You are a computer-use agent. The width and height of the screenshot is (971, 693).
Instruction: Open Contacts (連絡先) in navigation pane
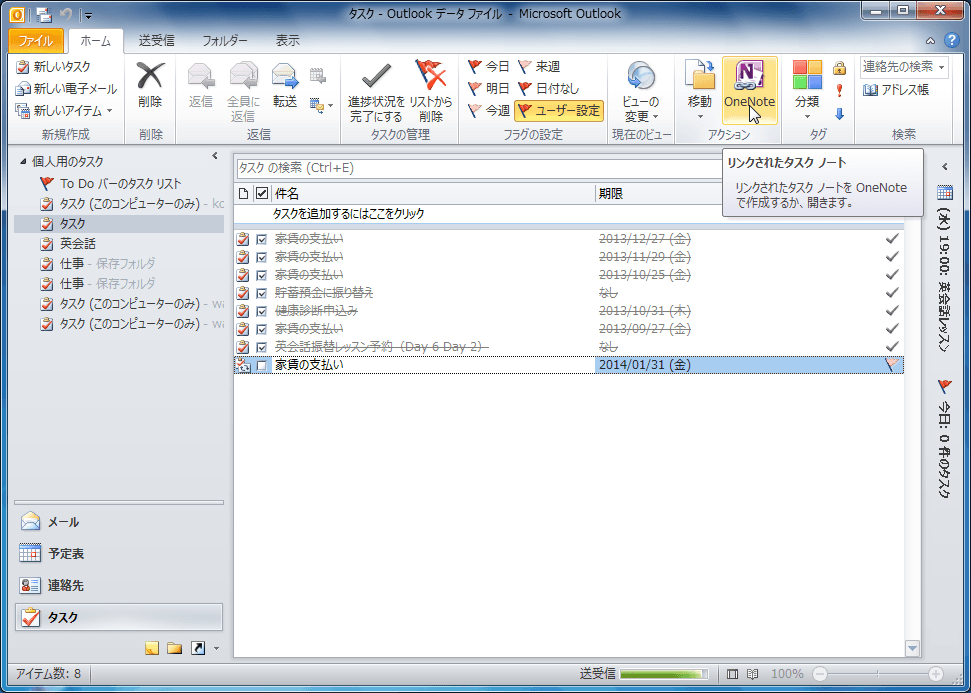pyautogui.click(x=118, y=585)
